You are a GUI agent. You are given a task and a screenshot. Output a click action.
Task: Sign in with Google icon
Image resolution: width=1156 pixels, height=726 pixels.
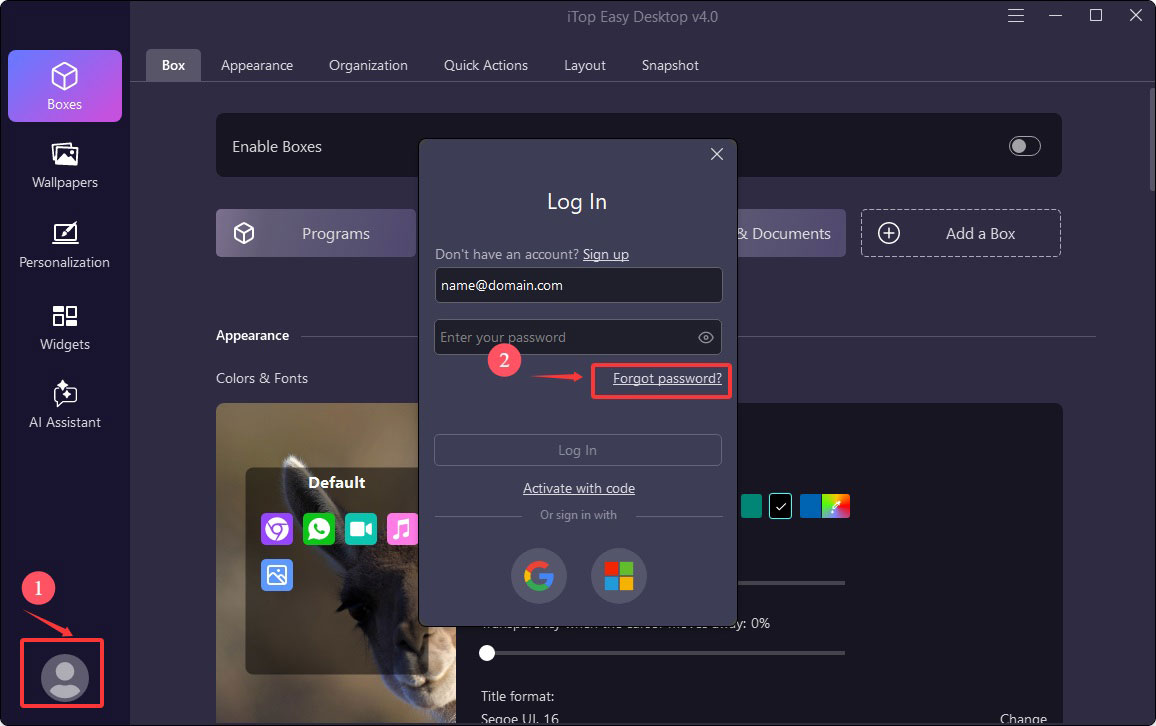[x=539, y=576]
